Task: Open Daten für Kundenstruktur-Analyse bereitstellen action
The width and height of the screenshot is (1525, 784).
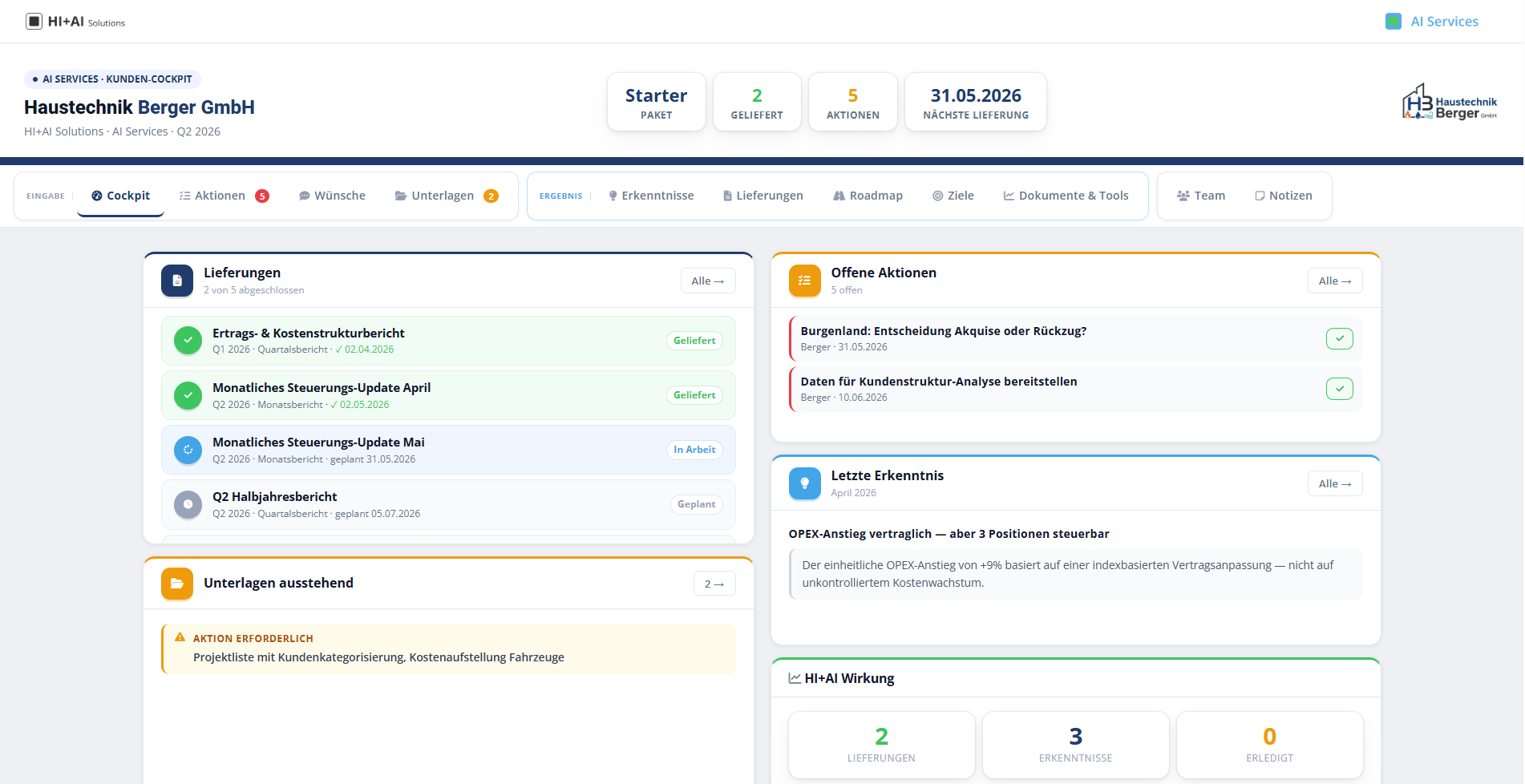Action: click(x=1075, y=389)
